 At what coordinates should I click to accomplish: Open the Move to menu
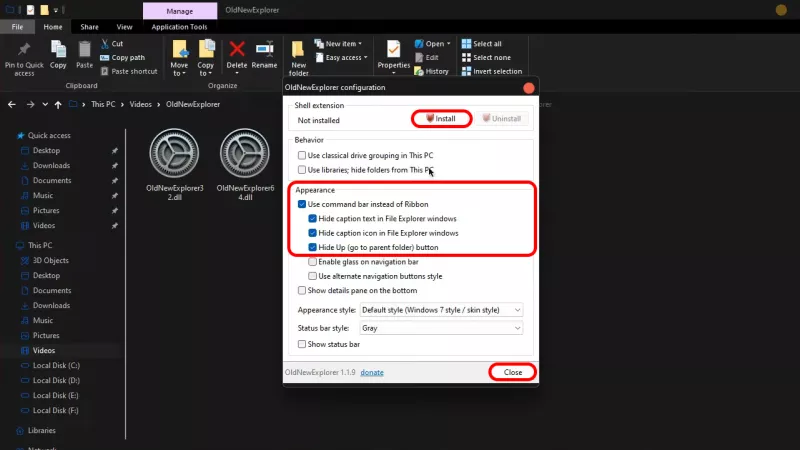[x=179, y=58]
